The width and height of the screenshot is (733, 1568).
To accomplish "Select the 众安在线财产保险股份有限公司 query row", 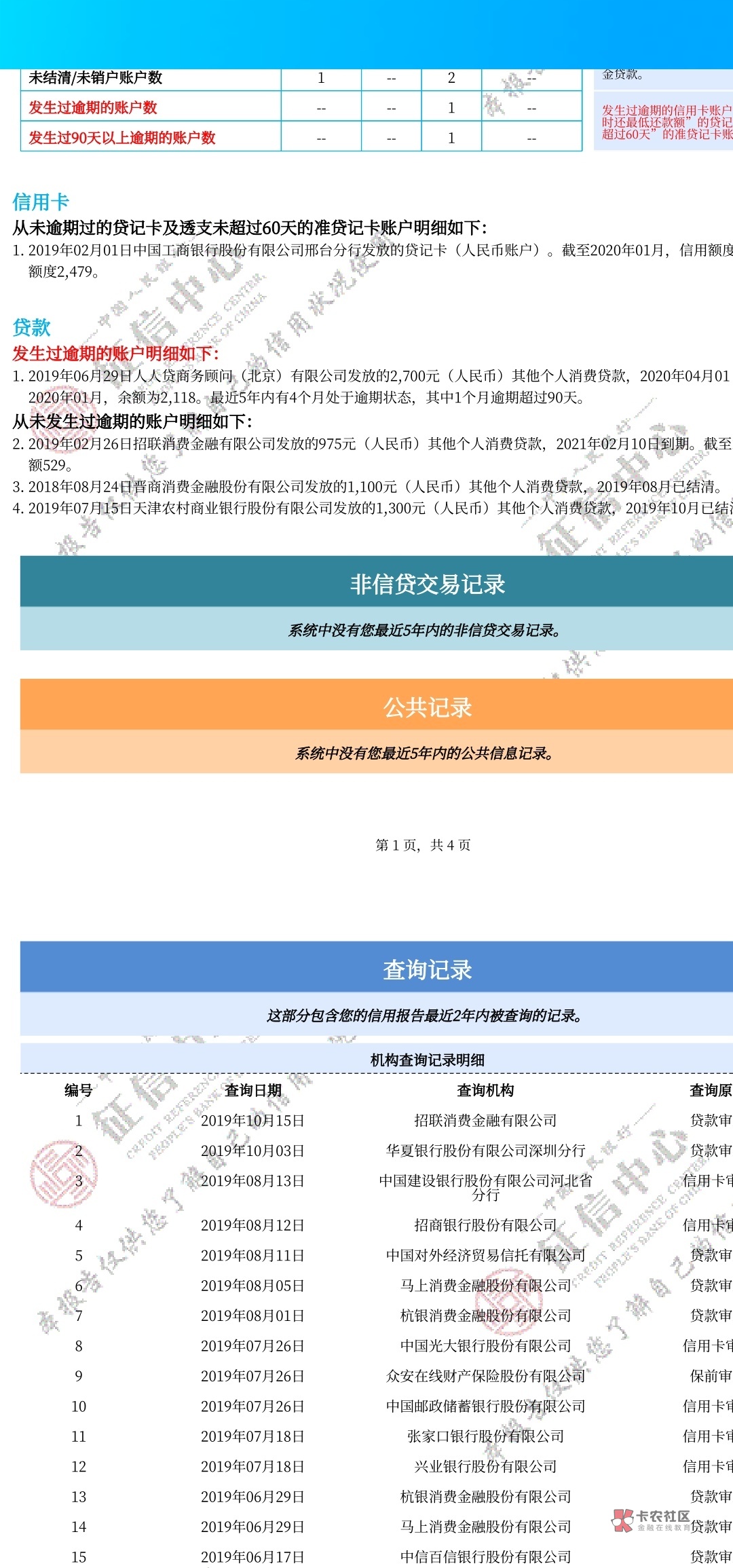I will (485, 1376).
